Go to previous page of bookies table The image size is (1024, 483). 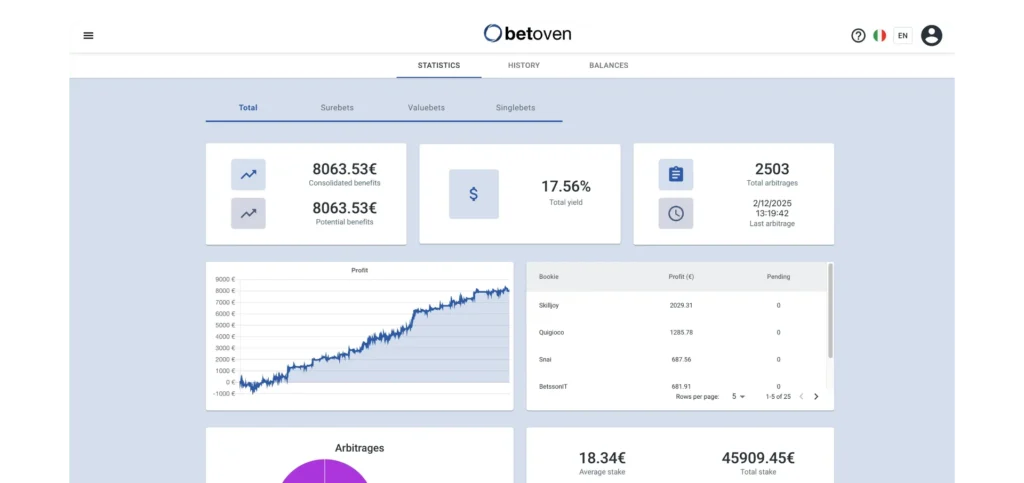tap(801, 396)
